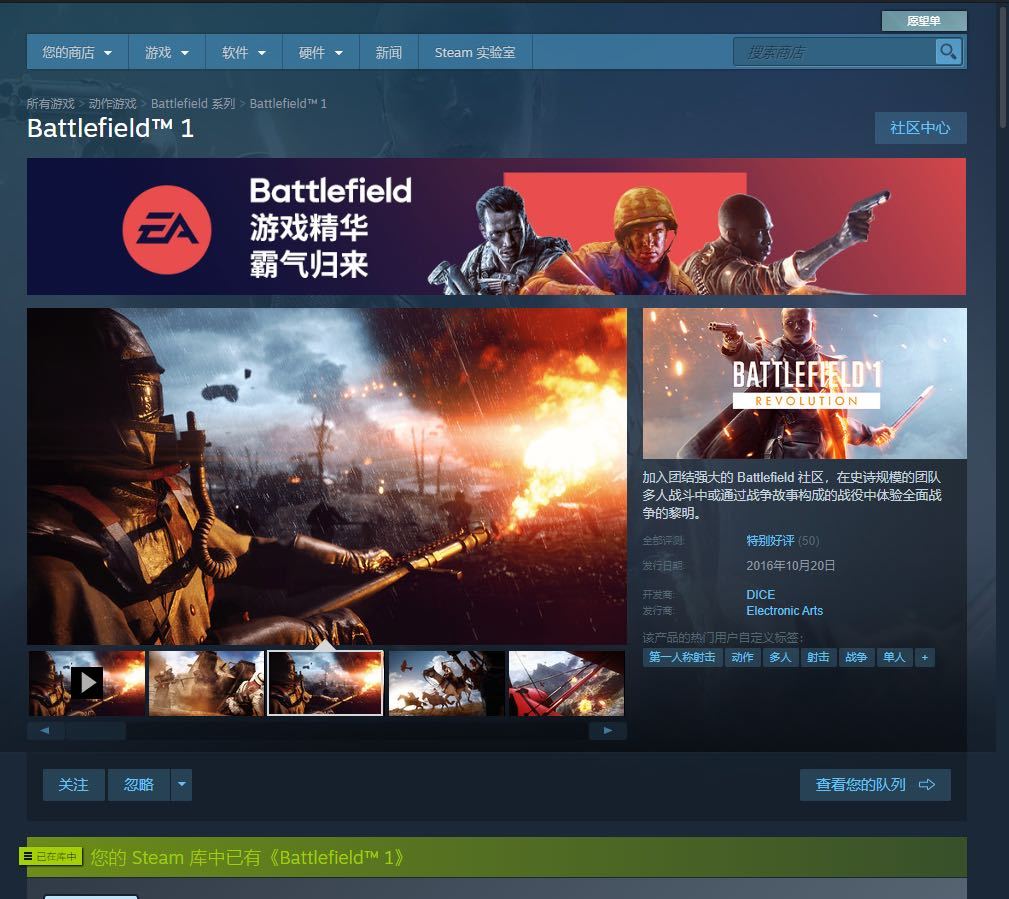Click the 关注 button
This screenshot has width=1009, height=899.
[73, 785]
